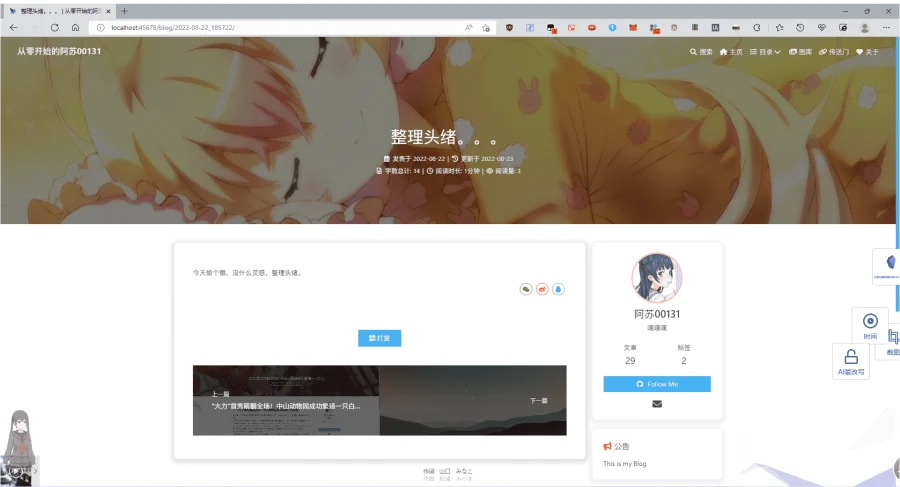Open the MetaMask fox extension icon
The height and width of the screenshot is (487, 900).
coord(633,28)
